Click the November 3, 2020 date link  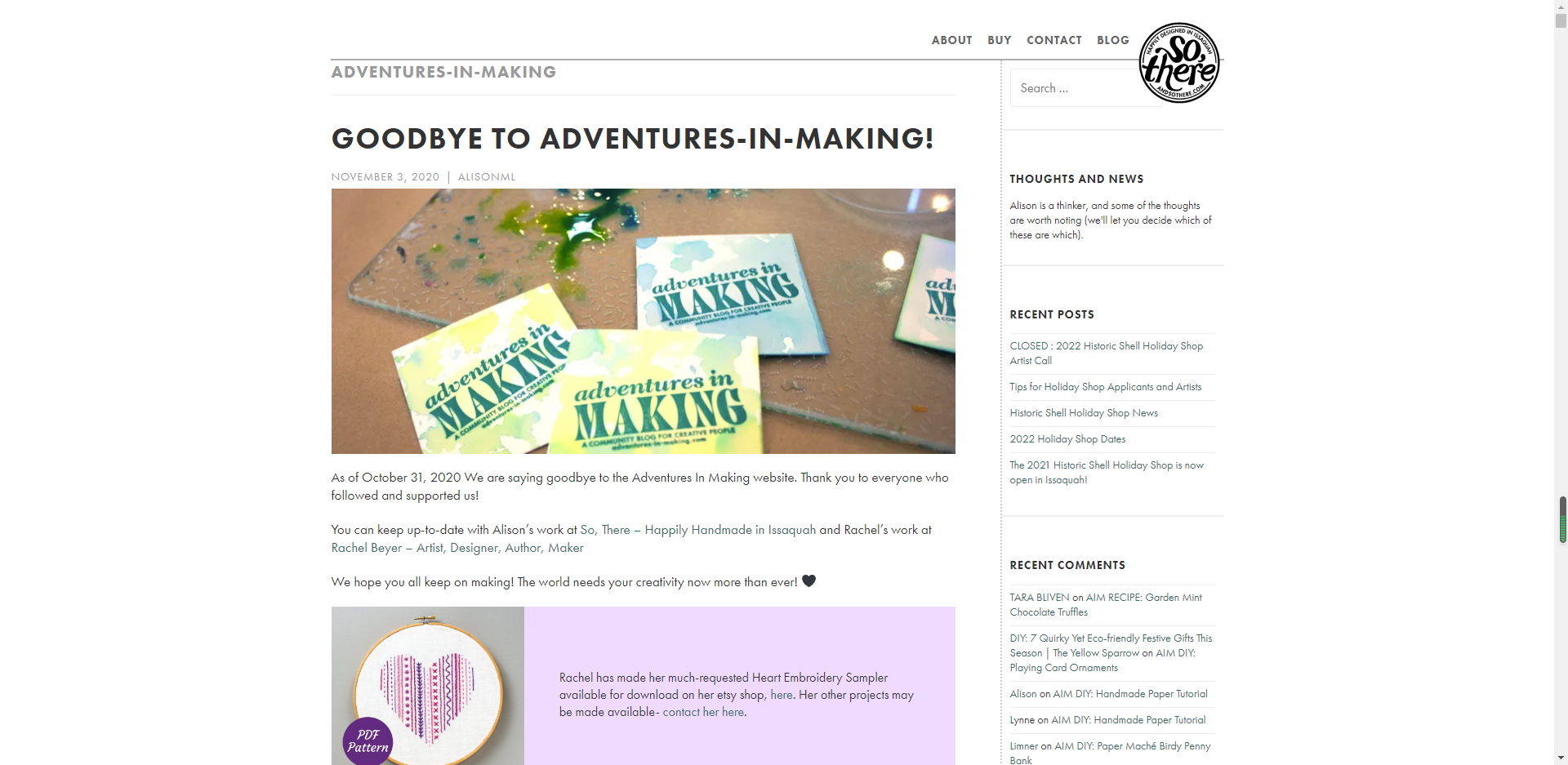(x=385, y=177)
